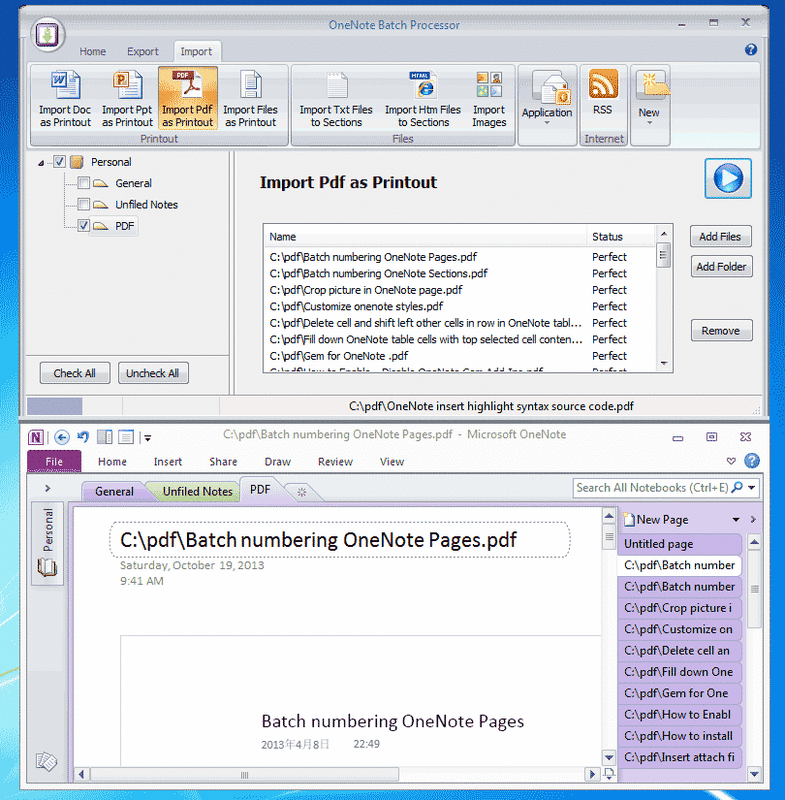This screenshot has width=785, height=800.
Task: Switch to Home tab in Batch Processor
Action: pos(92,52)
